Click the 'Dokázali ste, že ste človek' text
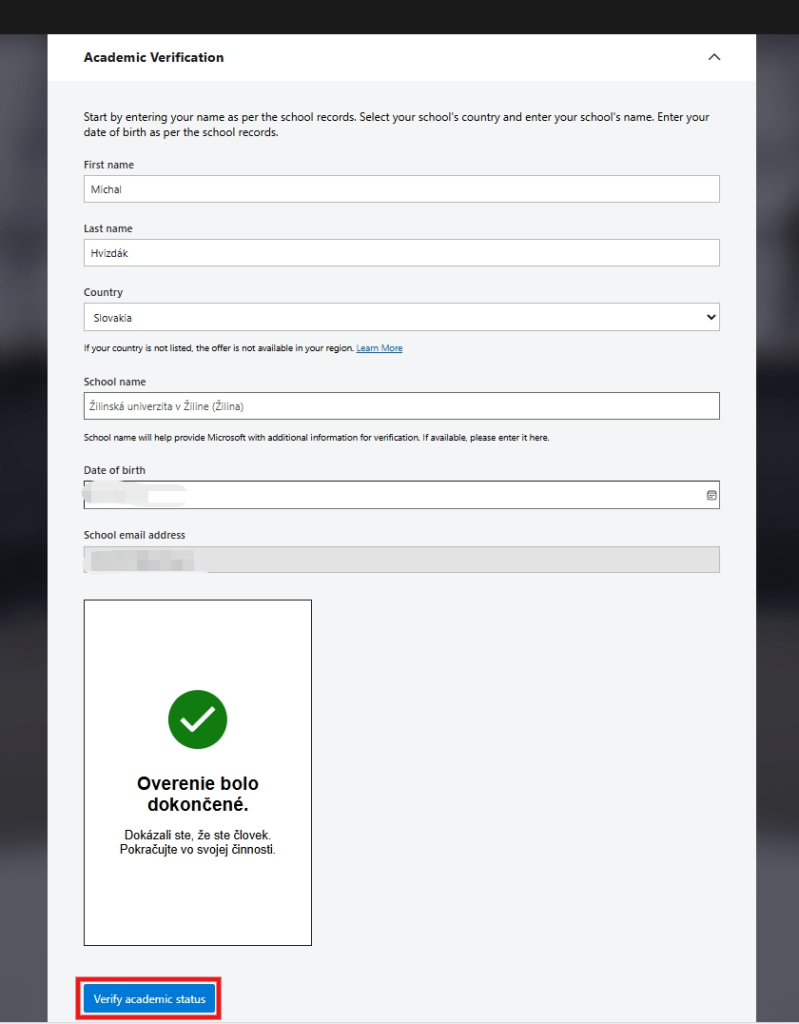This screenshot has height=1024, width=799. (198, 833)
